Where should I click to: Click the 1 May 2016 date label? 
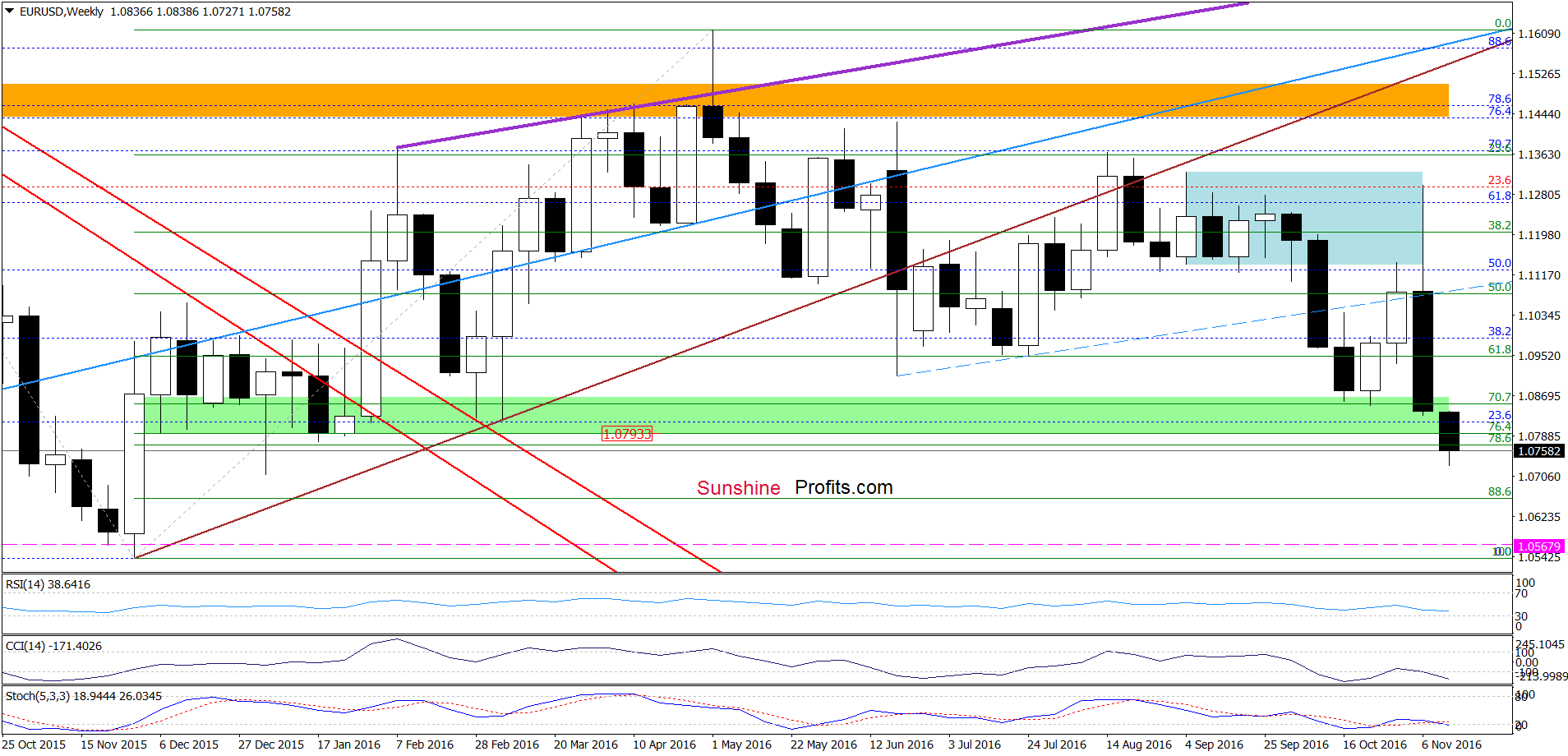pos(742,744)
